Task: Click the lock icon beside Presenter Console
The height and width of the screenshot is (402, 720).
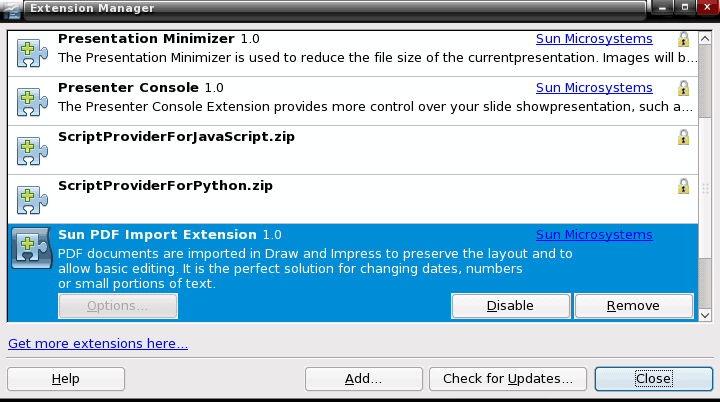Action: [x=683, y=88]
